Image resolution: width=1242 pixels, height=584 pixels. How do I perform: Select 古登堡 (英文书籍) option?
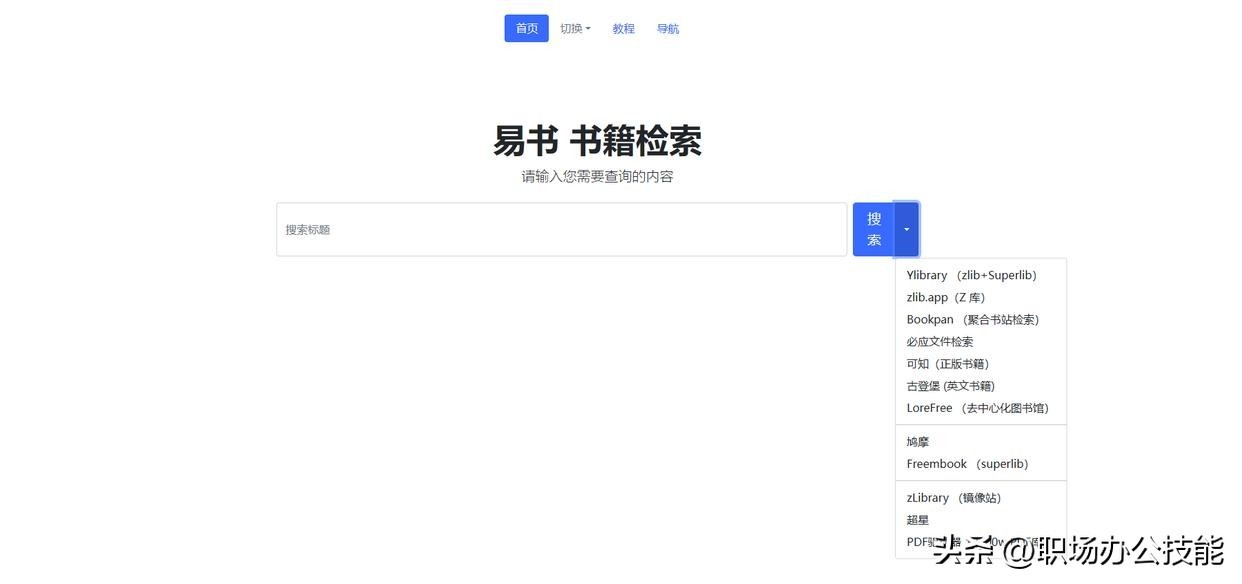[950, 386]
